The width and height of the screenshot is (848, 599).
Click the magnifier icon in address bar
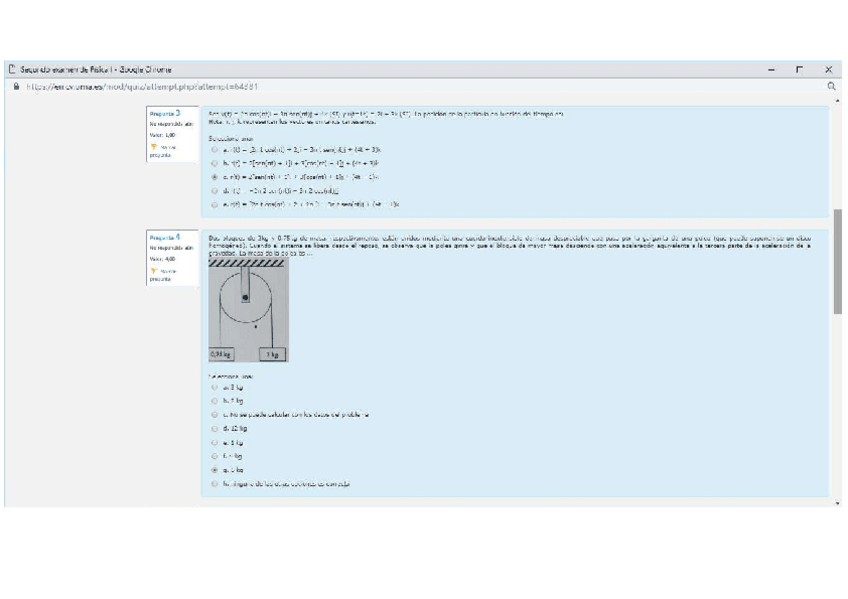click(x=832, y=87)
